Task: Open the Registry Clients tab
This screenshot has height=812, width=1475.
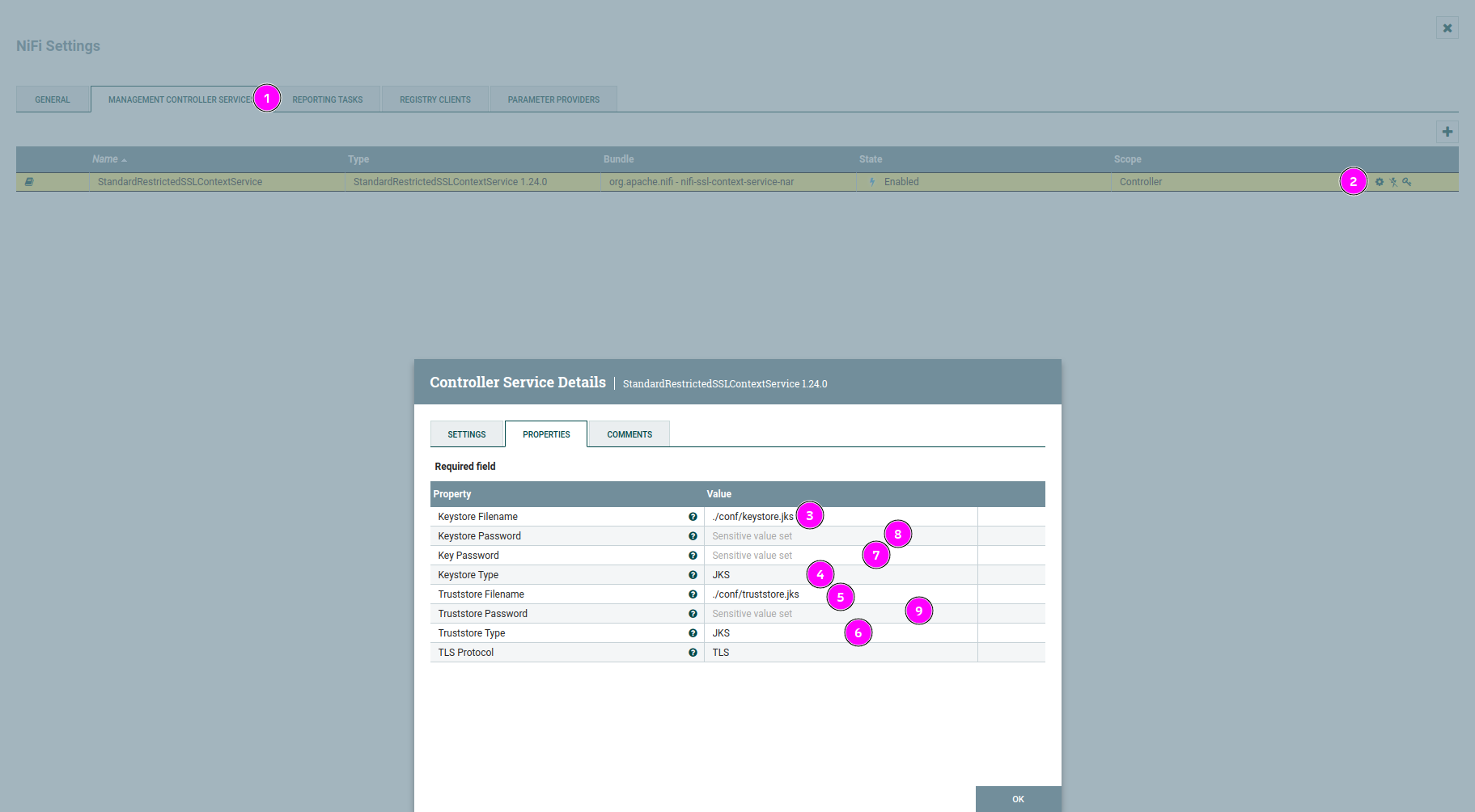Action: [x=435, y=99]
